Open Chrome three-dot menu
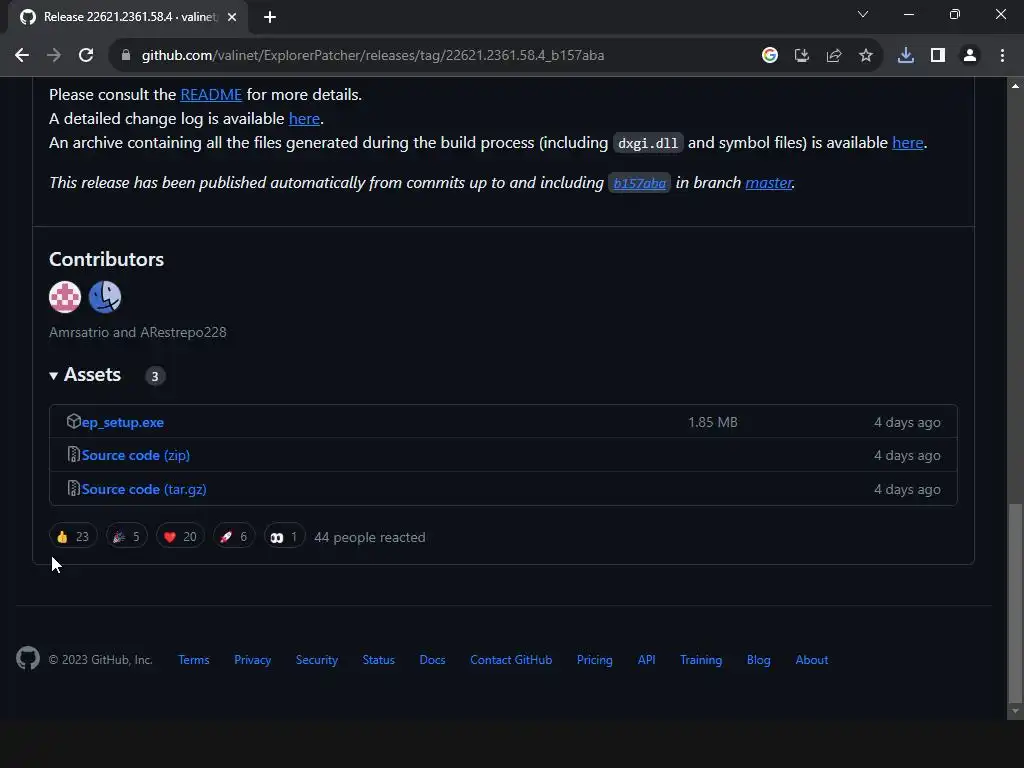The image size is (1024, 768). (x=1002, y=56)
